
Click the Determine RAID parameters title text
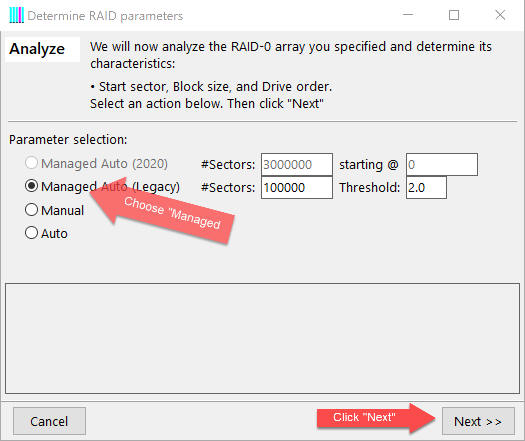(105, 16)
